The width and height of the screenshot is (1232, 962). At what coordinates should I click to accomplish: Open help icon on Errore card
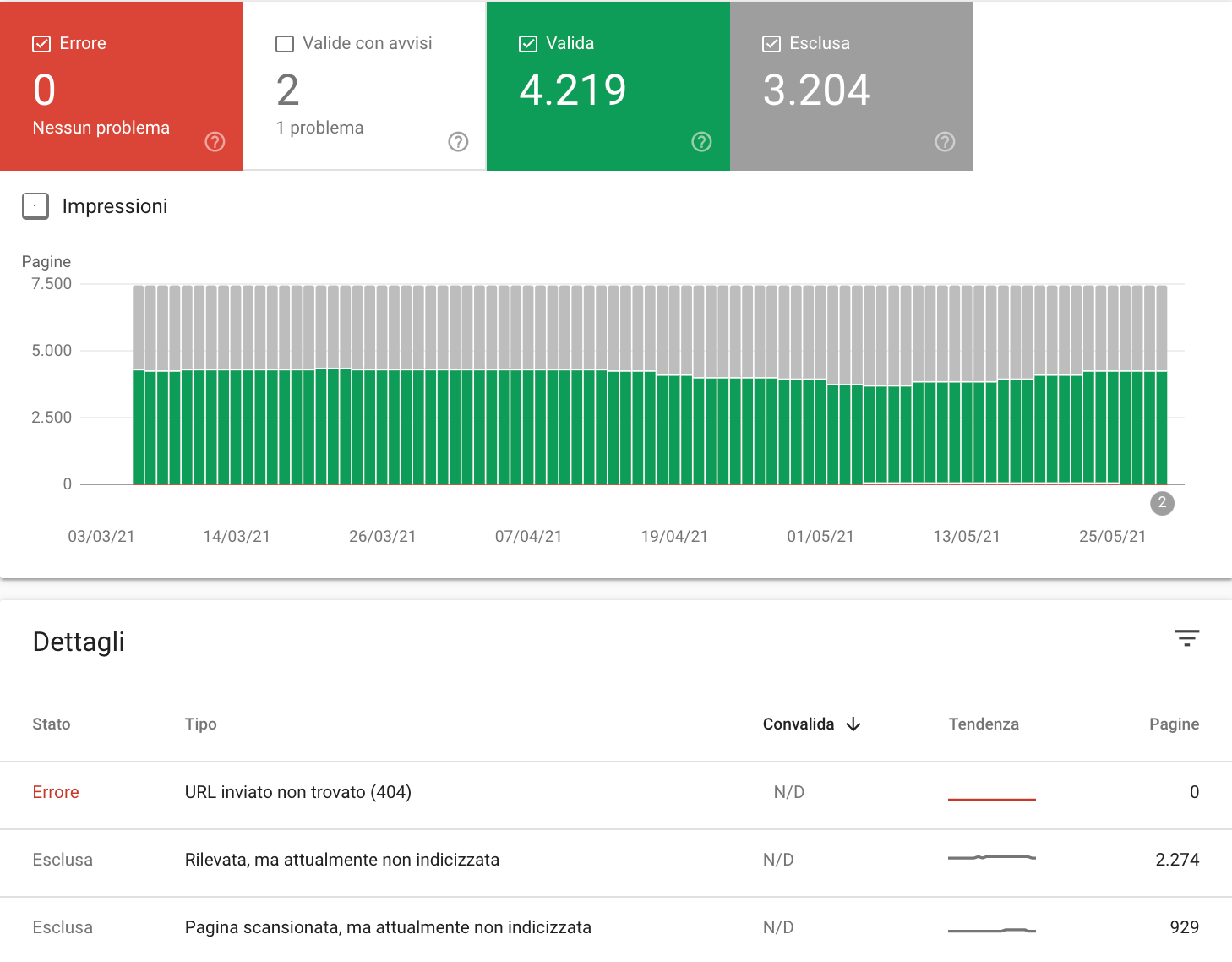[215, 142]
